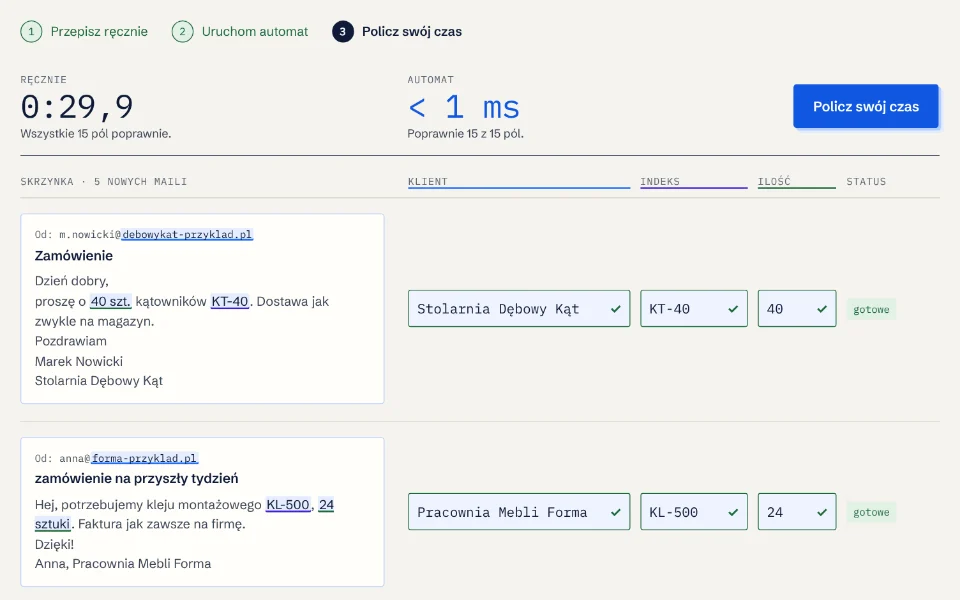
Task: Go to the Przepisz ręcznie step
Action: tap(99, 31)
